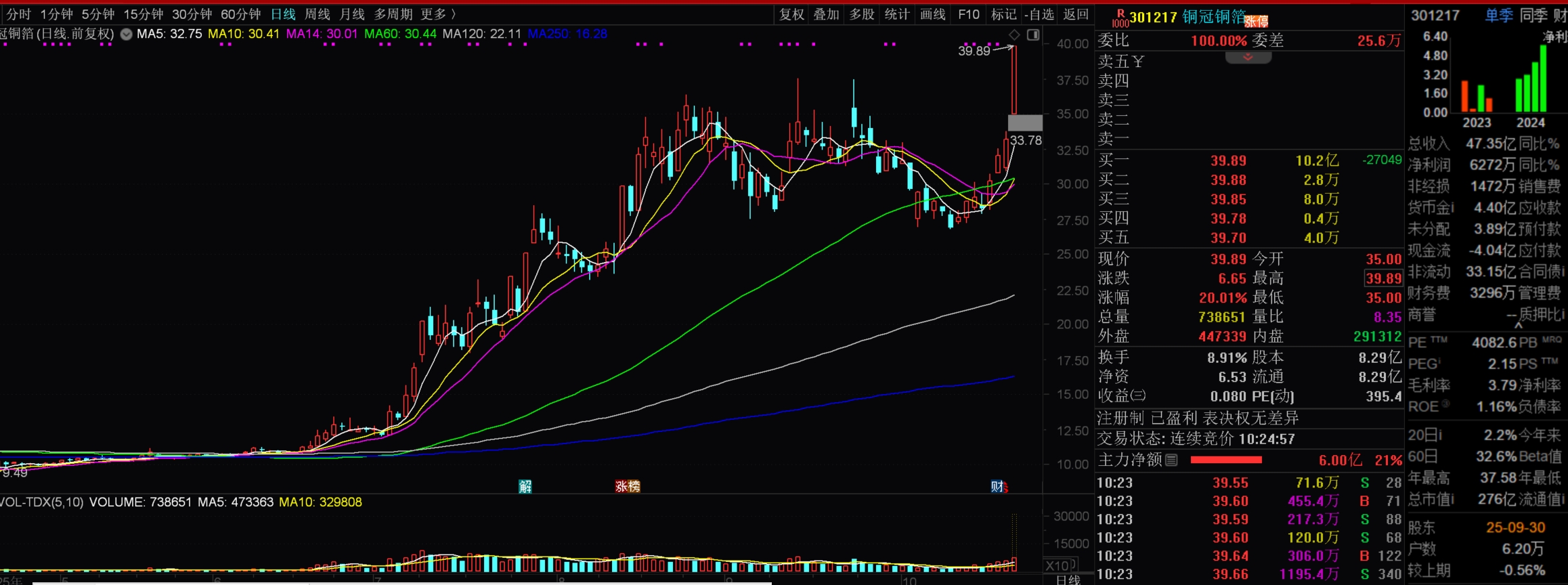Click the MA250 indicator label
This screenshot has height=585, width=1568.
tap(567, 34)
